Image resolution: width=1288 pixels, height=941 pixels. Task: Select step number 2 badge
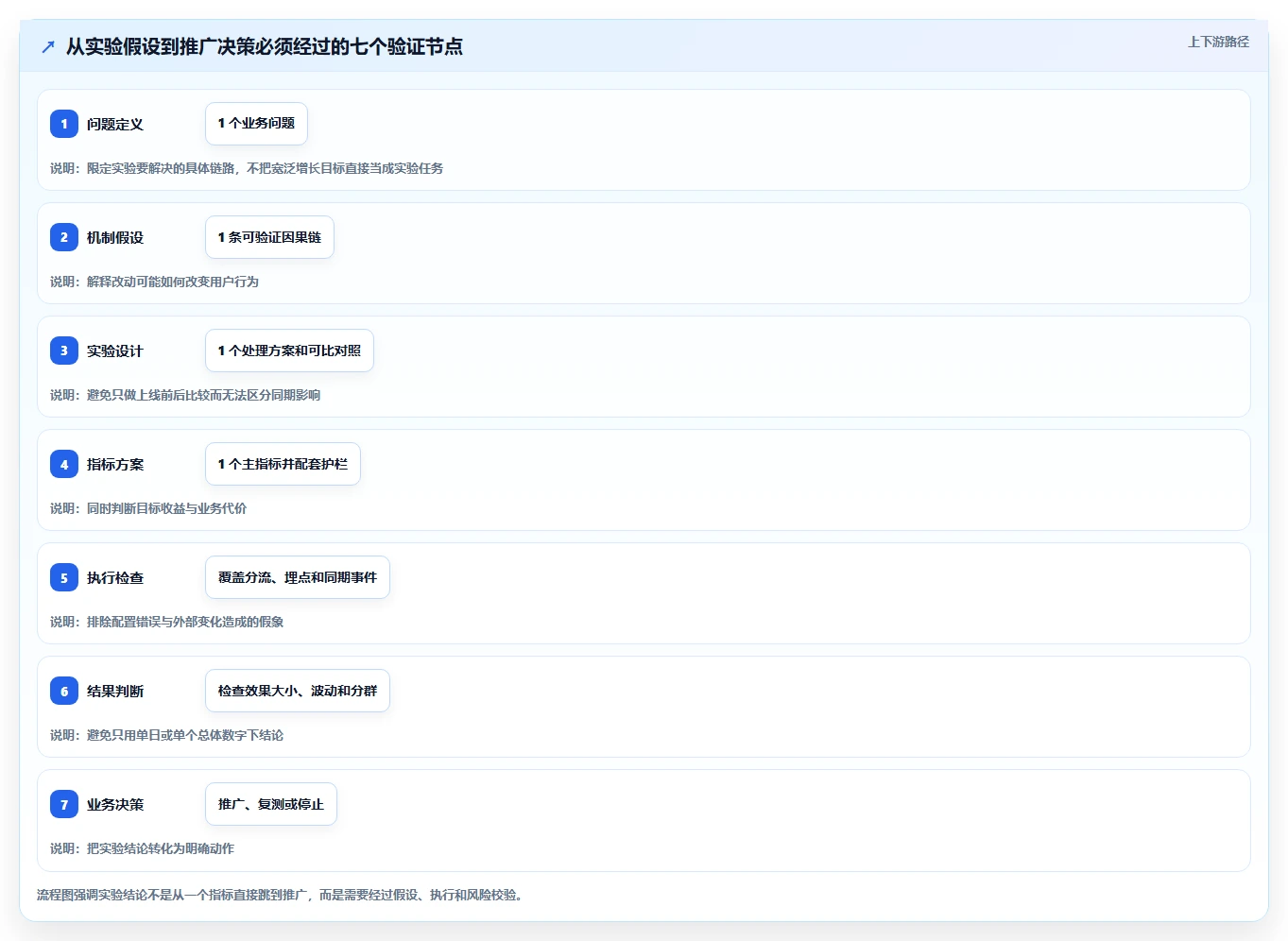[x=64, y=237]
